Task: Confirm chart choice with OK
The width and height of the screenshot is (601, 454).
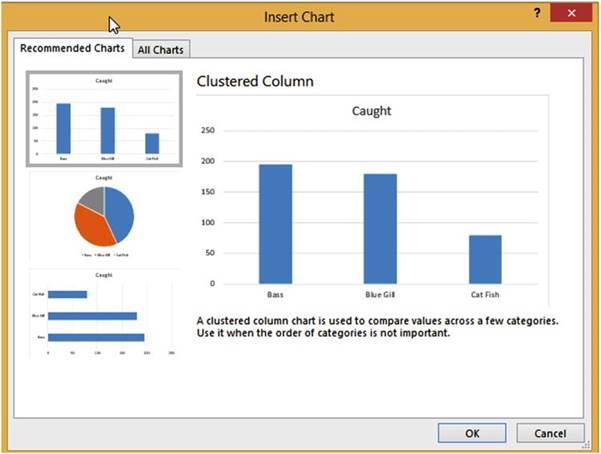Action: point(472,434)
